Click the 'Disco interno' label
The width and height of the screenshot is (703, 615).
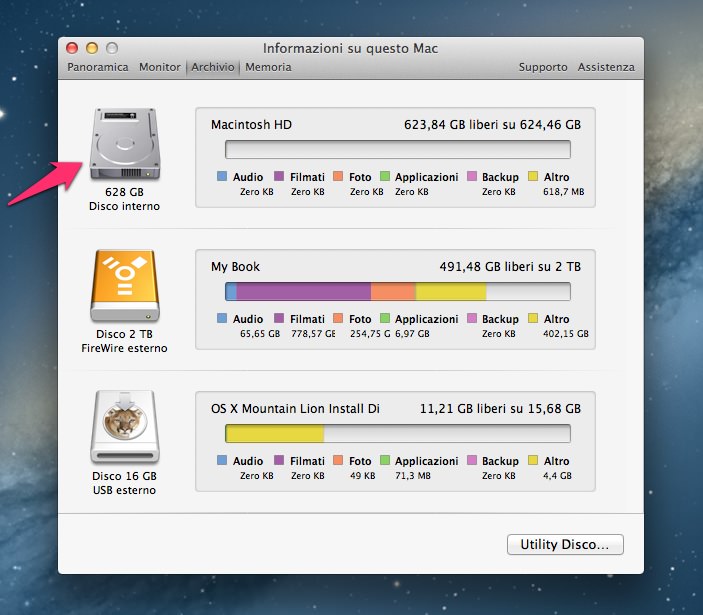(124, 206)
